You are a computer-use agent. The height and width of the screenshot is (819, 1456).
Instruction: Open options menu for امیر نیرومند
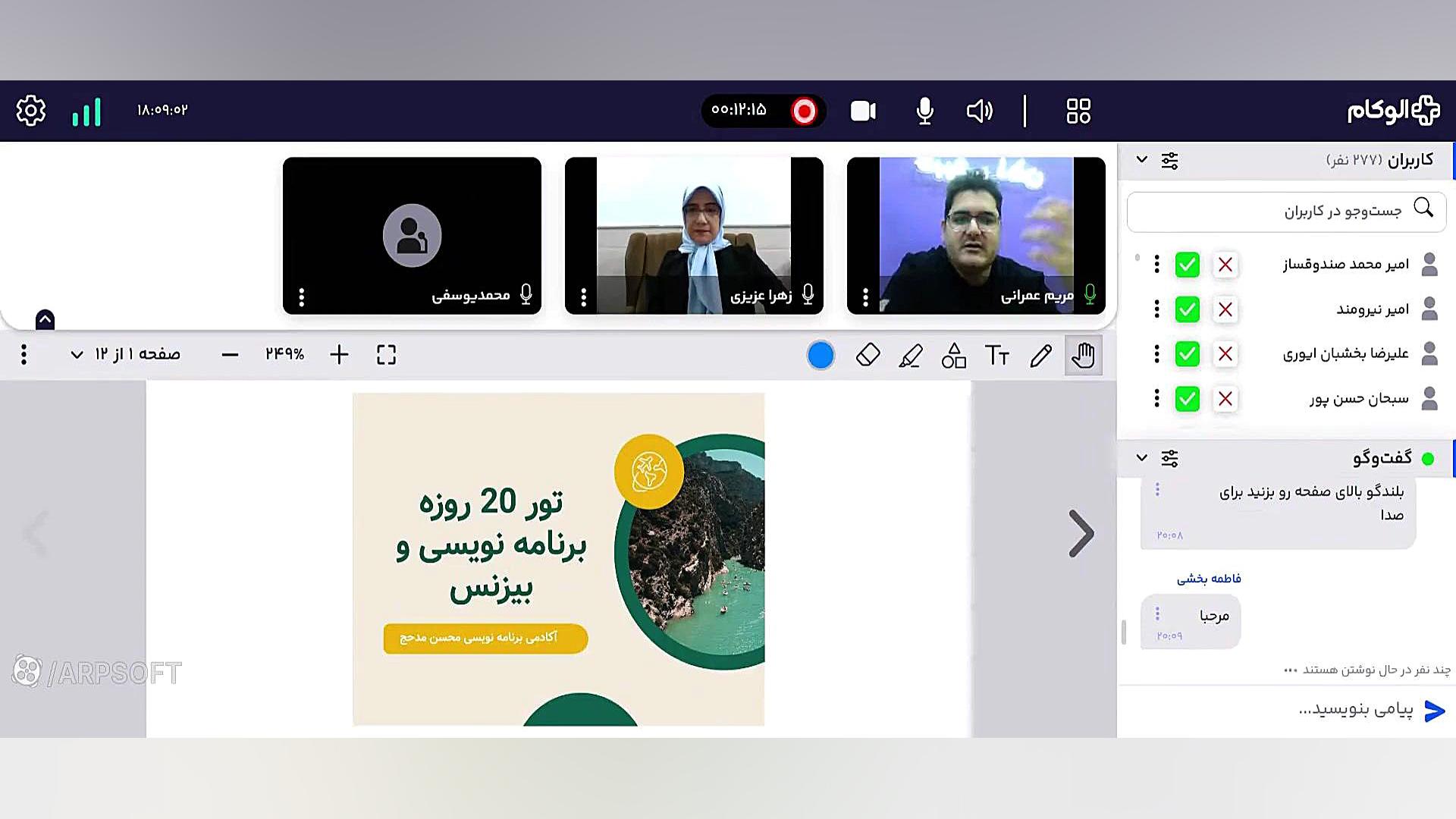[x=1156, y=309]
